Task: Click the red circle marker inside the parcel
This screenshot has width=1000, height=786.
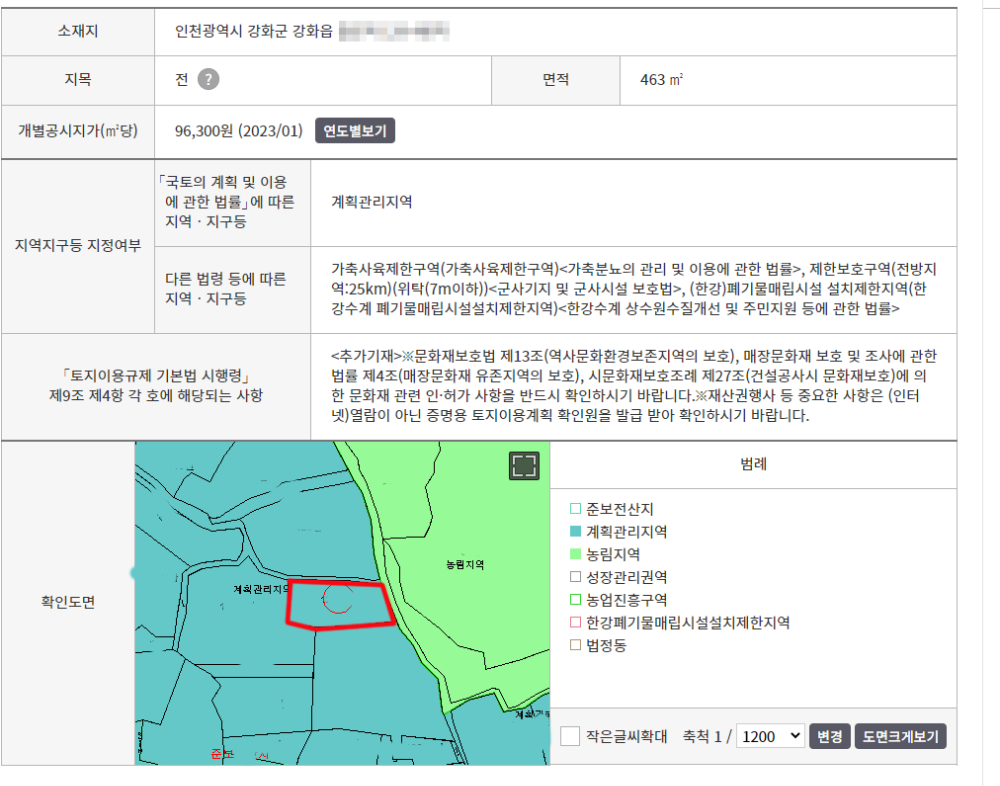Action: pyautogui.click(x=338, y=599)
